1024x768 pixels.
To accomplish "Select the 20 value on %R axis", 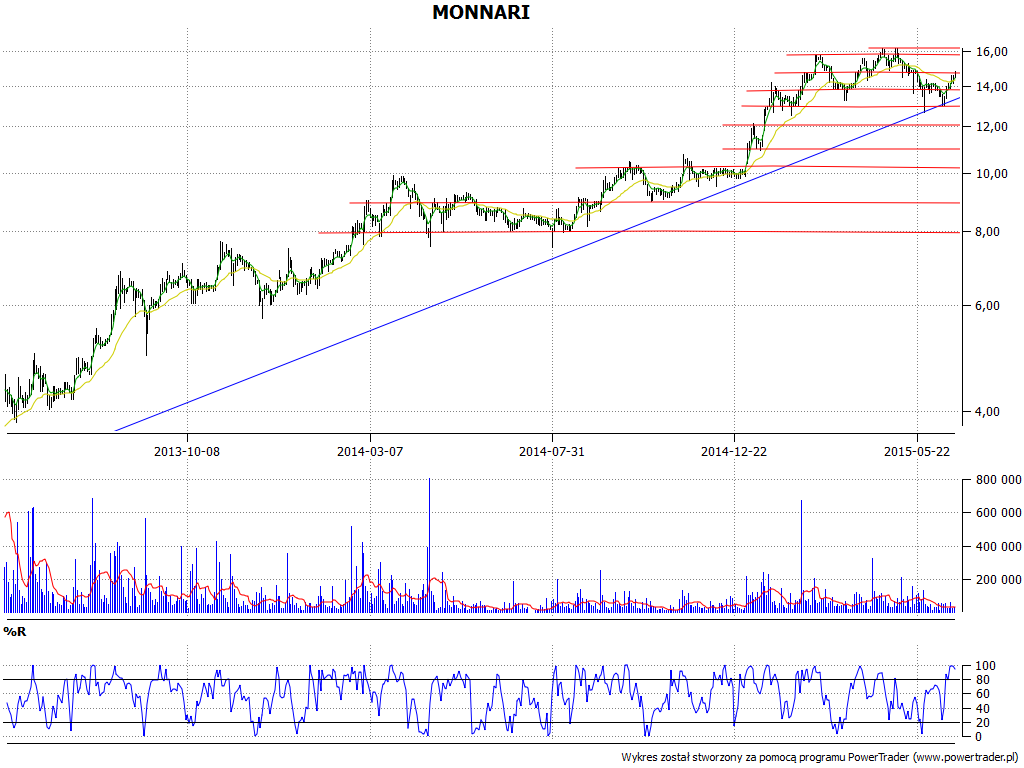I will (983, 723).
